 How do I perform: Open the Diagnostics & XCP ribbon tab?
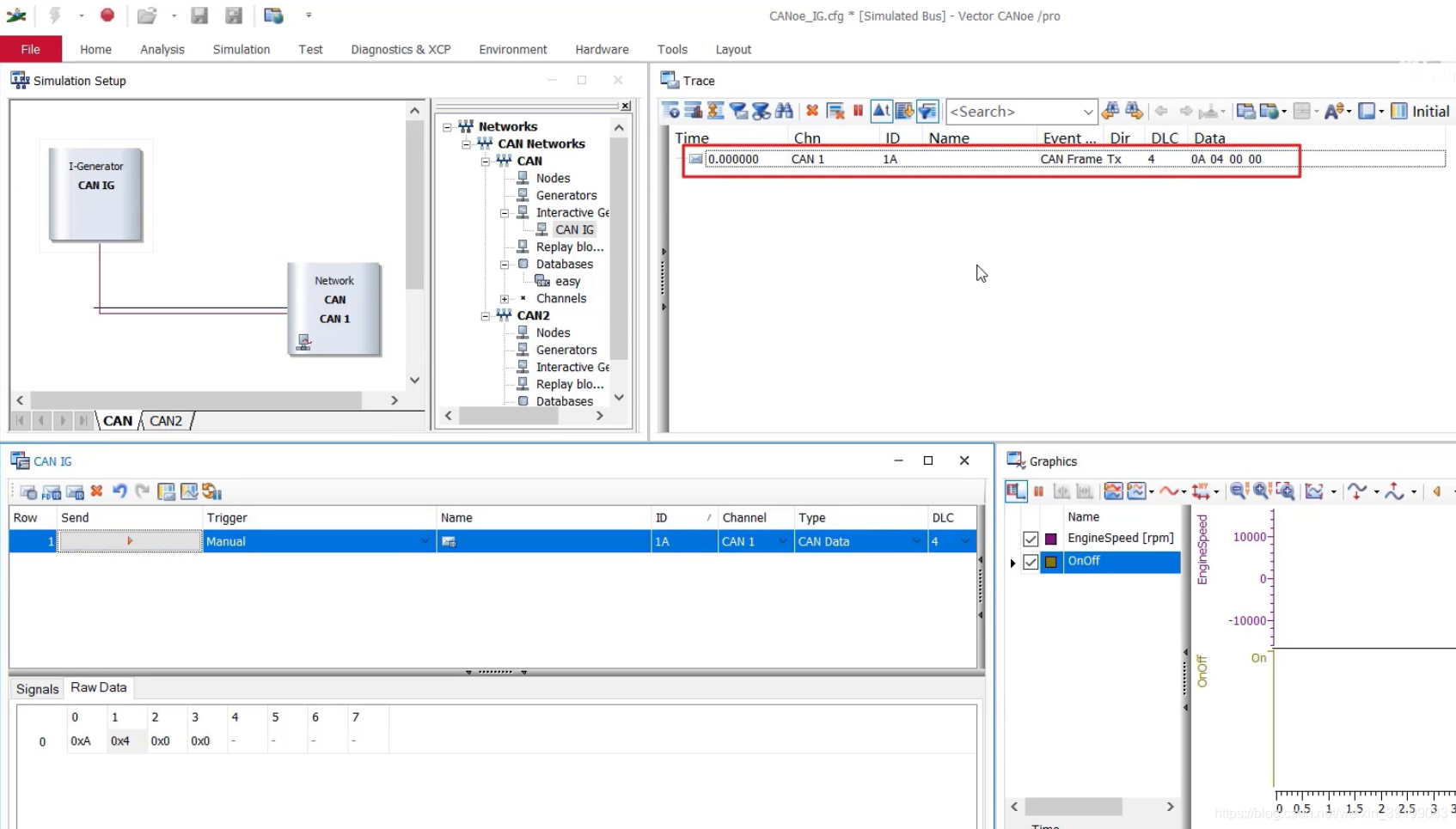point(401,49)
